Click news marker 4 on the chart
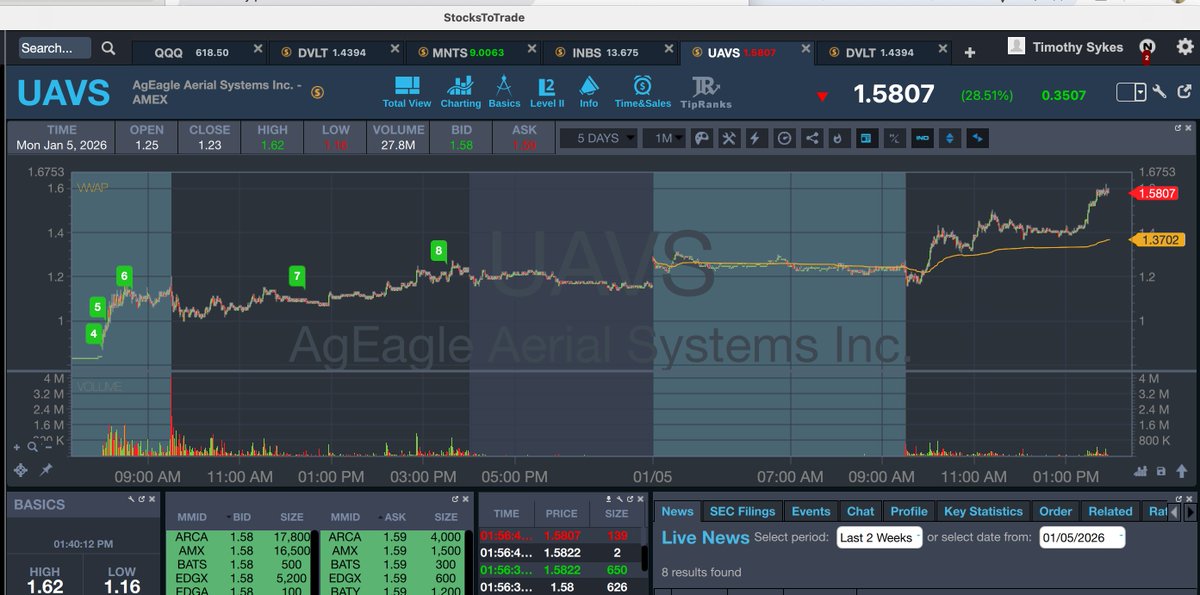Viewport: 1200px width, 595px height. [x=94, y=334]
